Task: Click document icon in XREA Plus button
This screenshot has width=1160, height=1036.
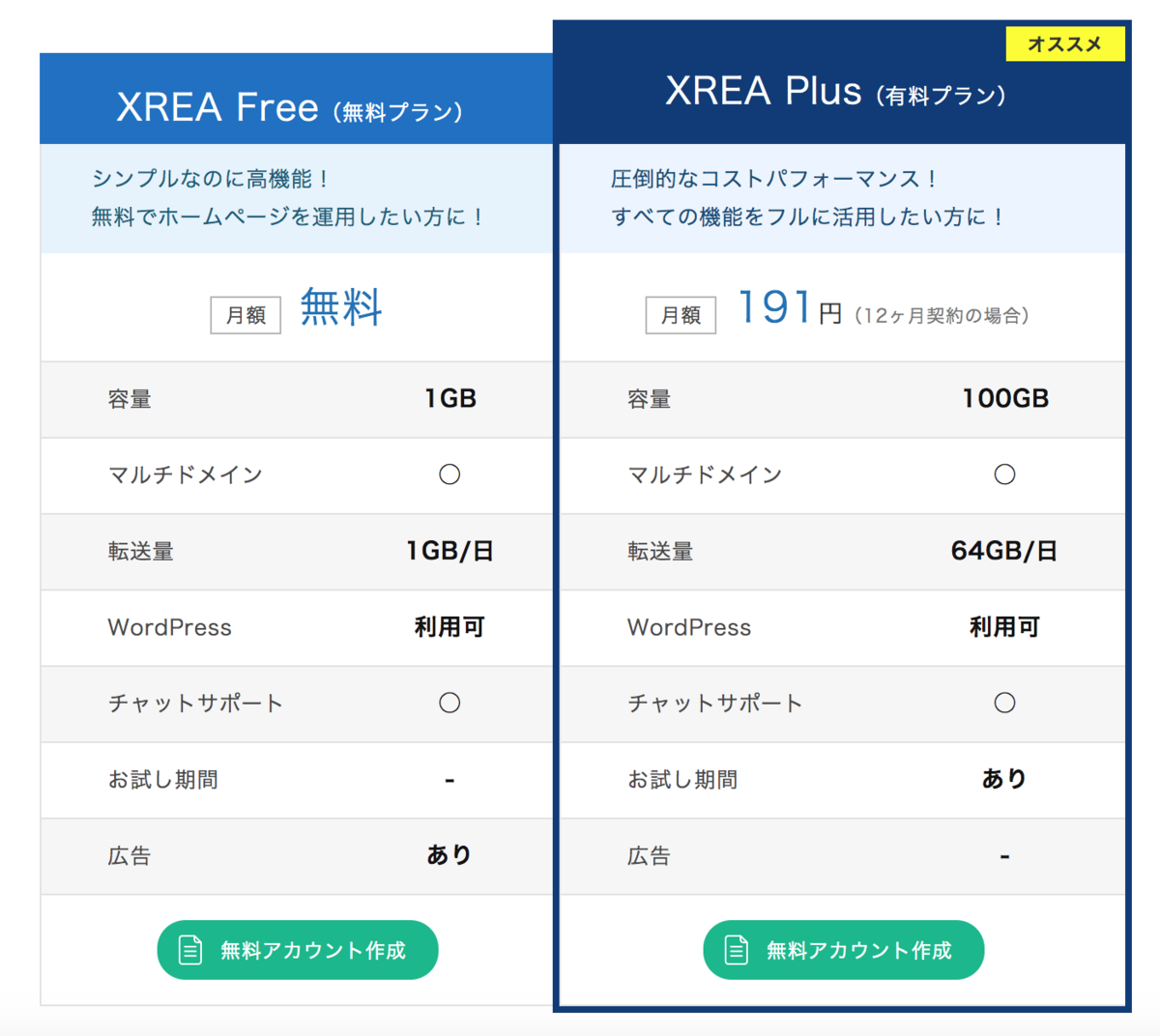Action: (x=737, y=950)
